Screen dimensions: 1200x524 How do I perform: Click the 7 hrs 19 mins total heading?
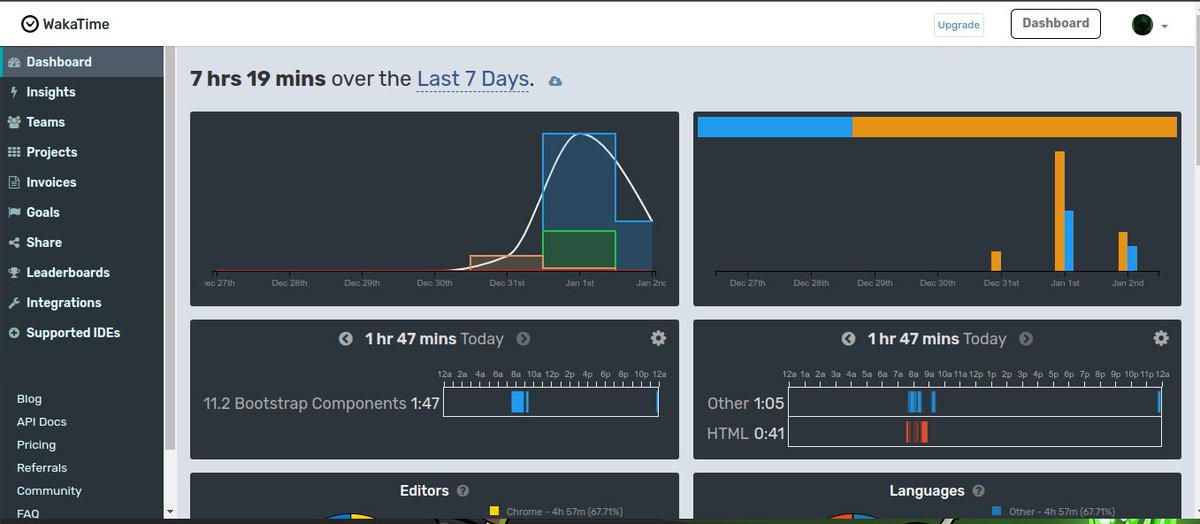point(258,78)
